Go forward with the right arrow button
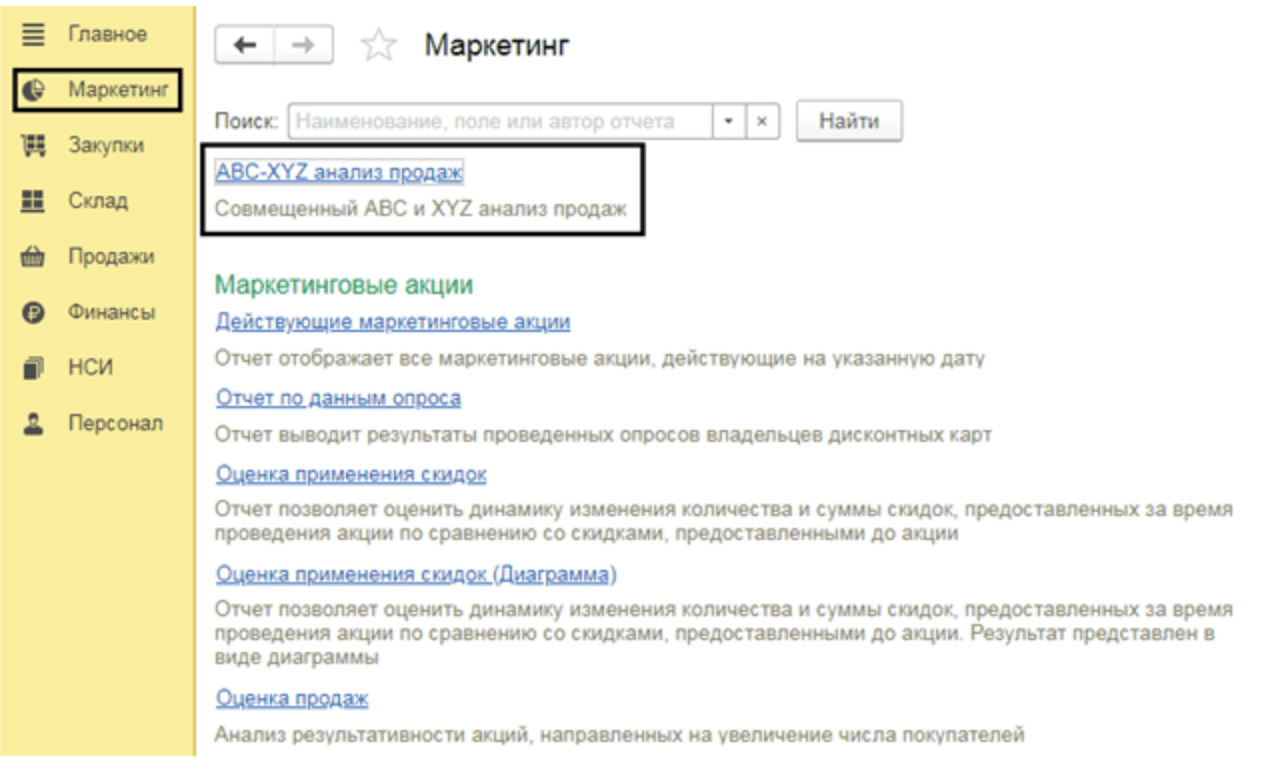 [x=303, y=45]
